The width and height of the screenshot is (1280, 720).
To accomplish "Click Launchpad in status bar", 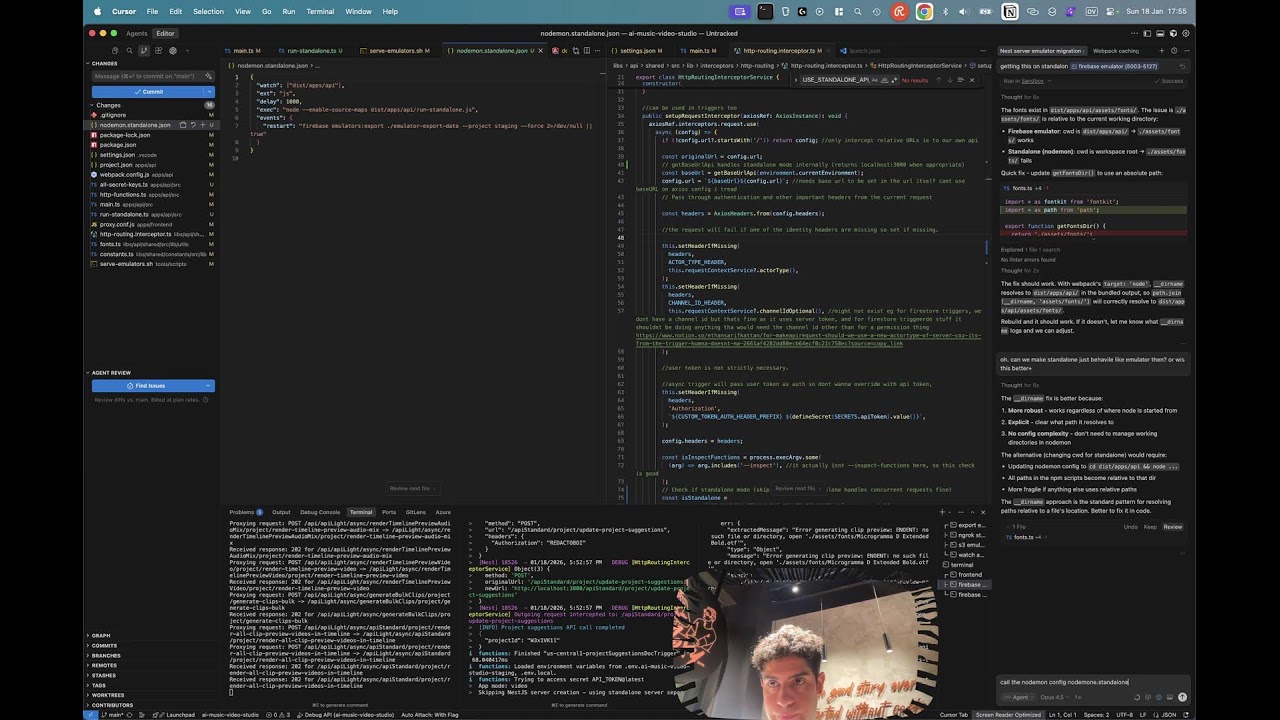I will (x=175, y=715).
